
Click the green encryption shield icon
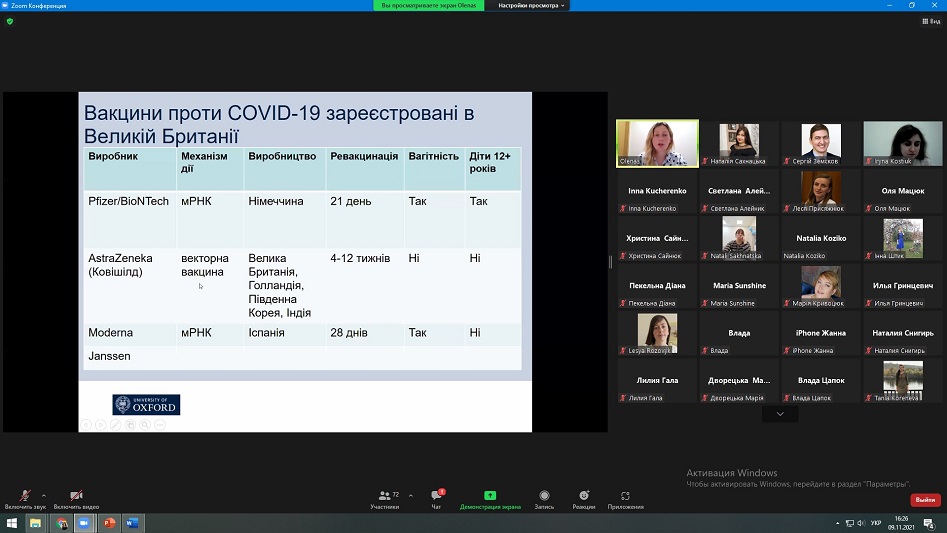pos(10,20)
